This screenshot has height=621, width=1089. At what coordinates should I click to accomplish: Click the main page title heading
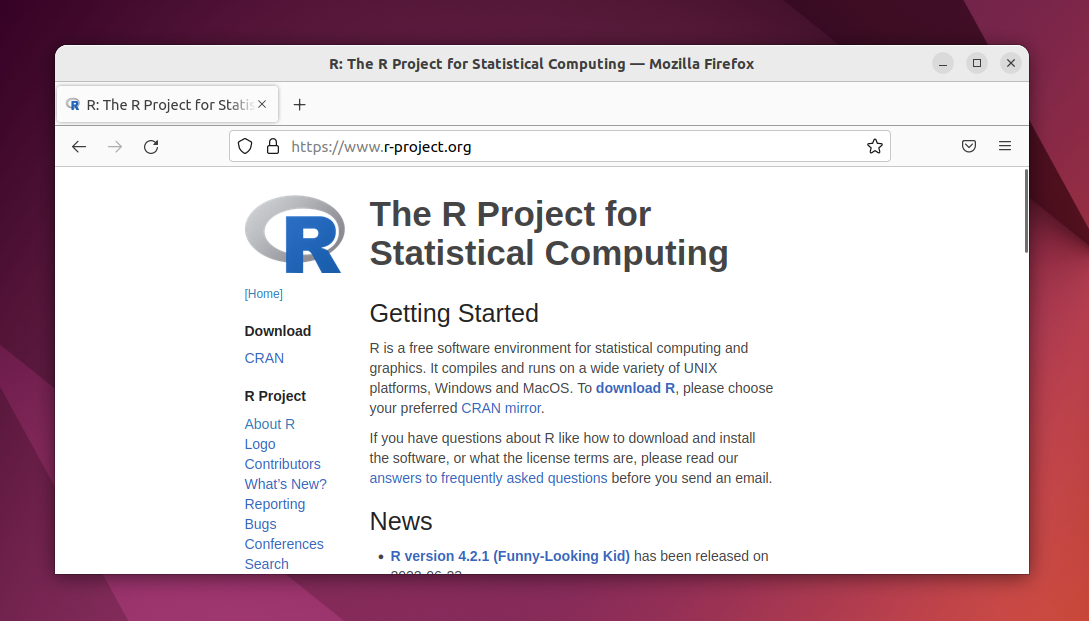coord(549,233)
